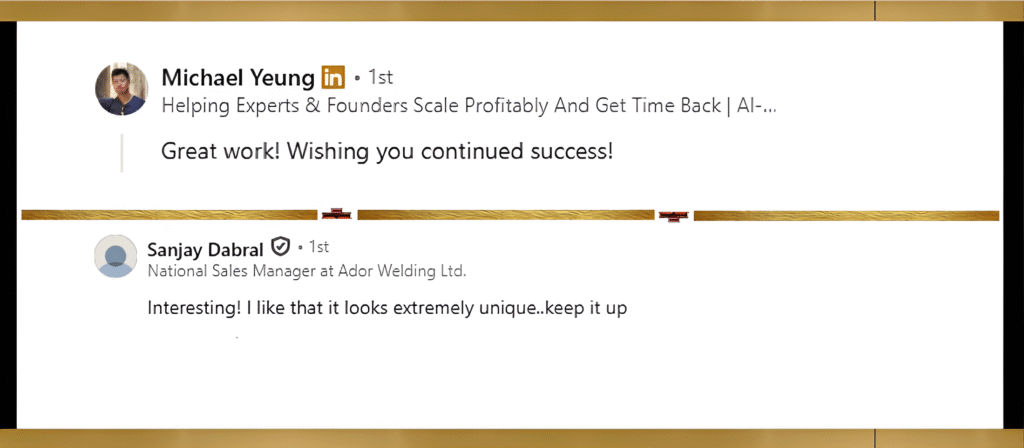Screen dimensions: 1024x448
Task: Click the gold border bar along the bottom
Action: click(512, 438)
